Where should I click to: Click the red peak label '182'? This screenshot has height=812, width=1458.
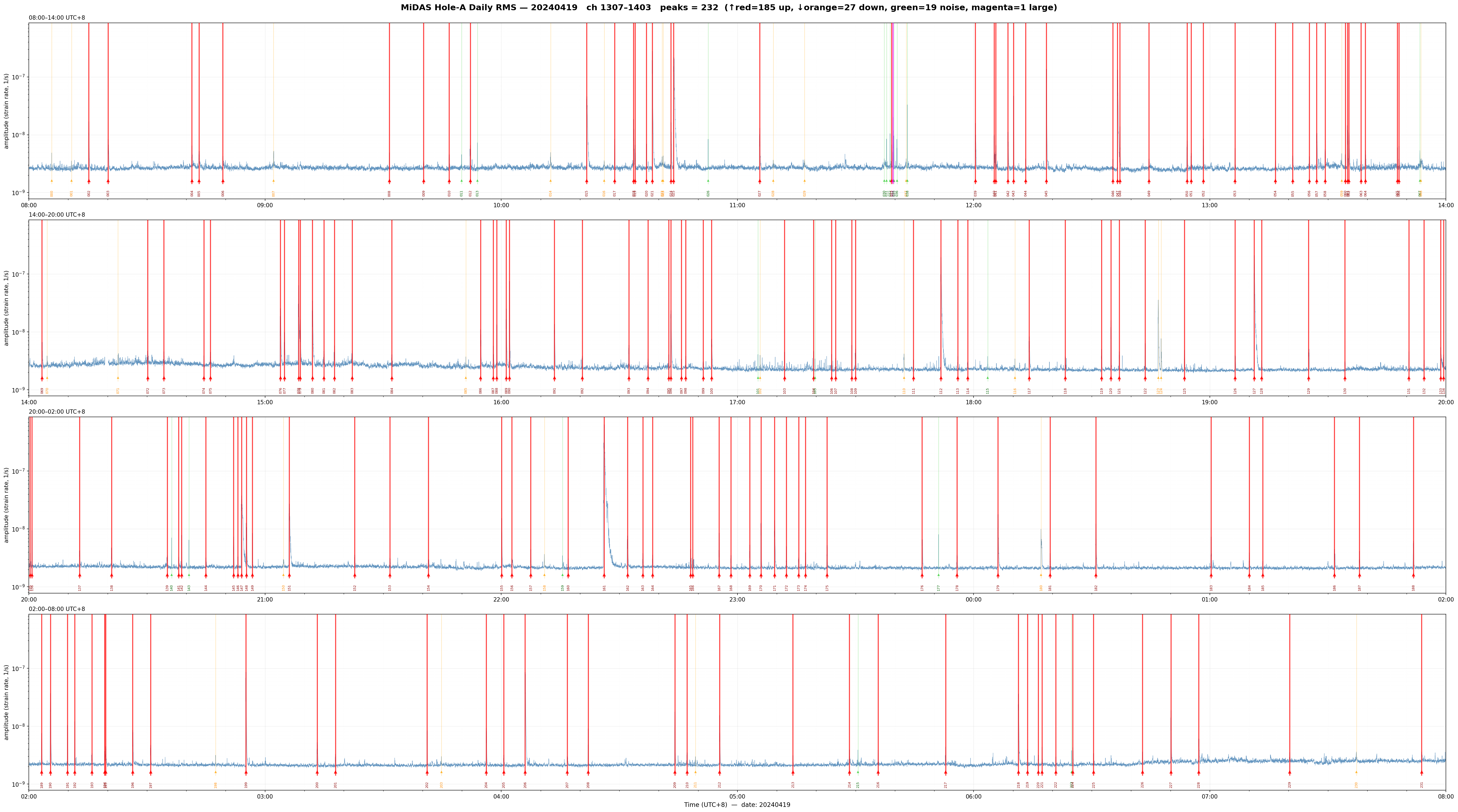point(1096,588)
